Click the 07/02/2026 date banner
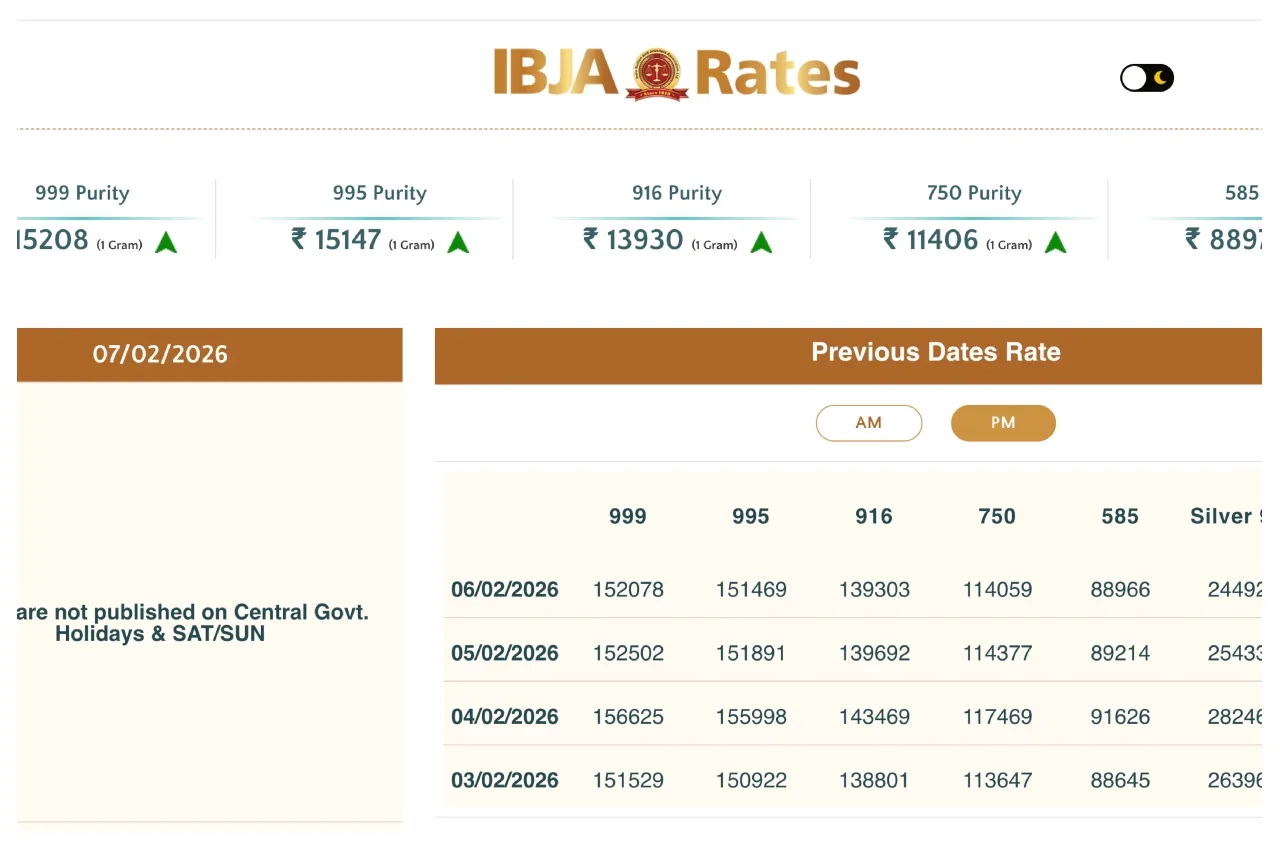This screenshot has width=1280, height=850. click(x=160, y=354)
